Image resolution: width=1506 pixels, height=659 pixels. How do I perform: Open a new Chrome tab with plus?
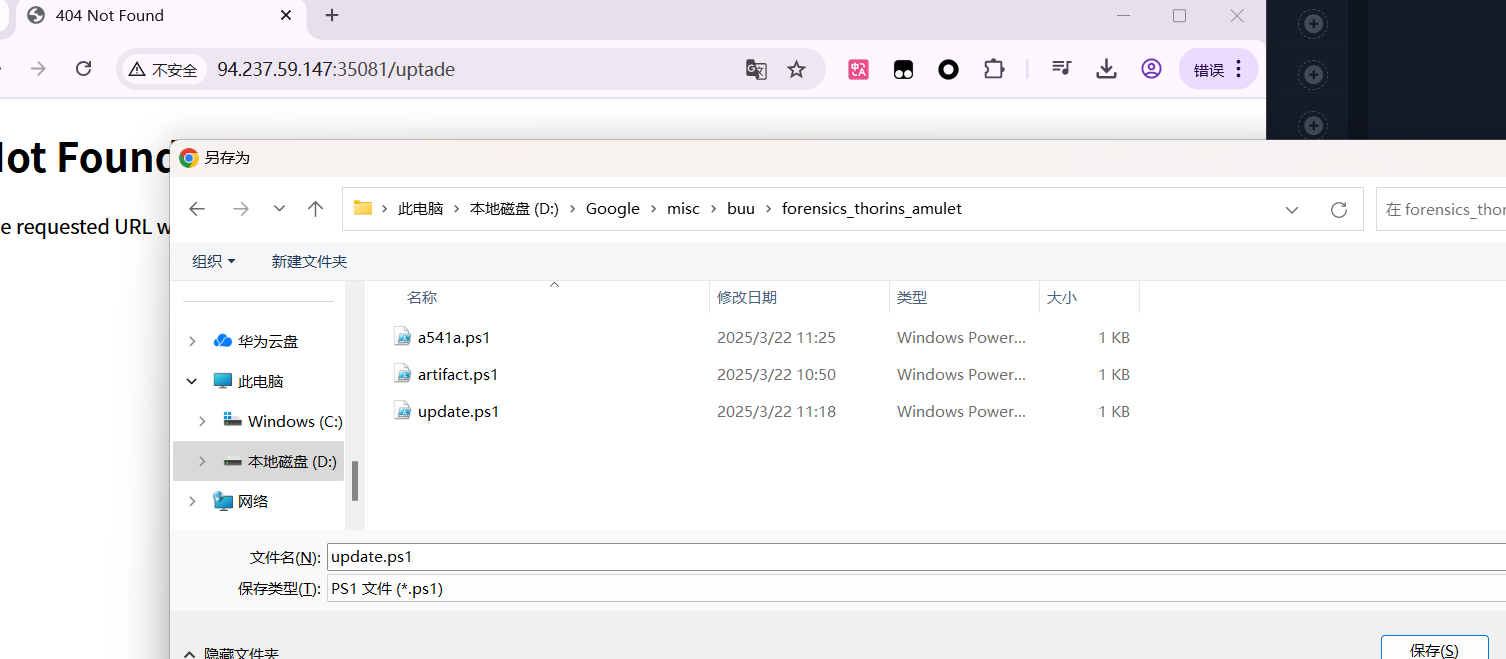point(332,15)
